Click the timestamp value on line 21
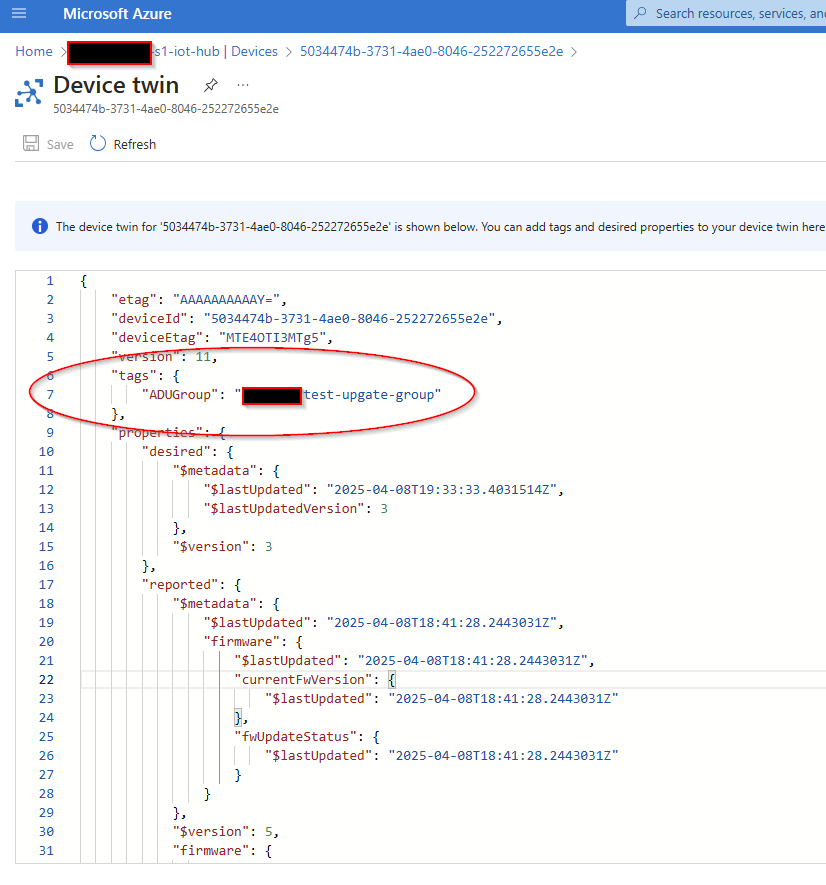826x885 pixels. (x=473, y=661)
